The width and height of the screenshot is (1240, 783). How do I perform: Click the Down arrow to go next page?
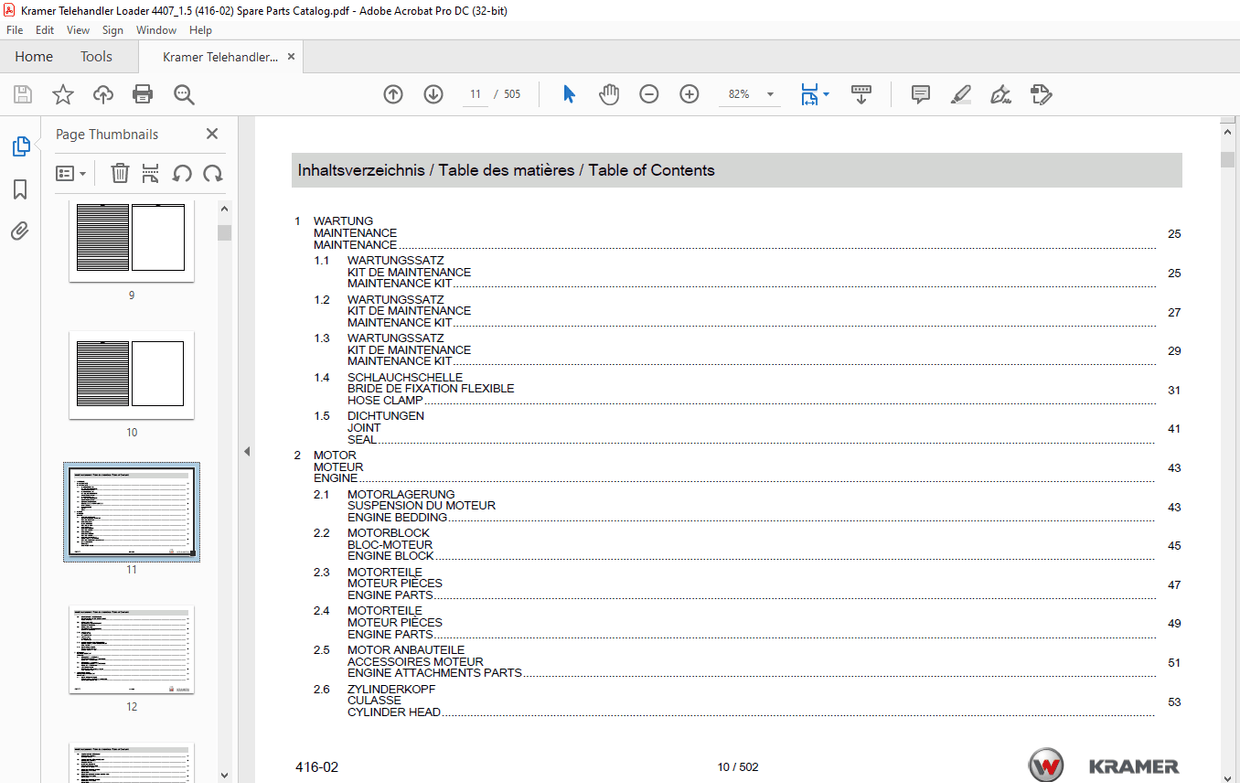433,94
